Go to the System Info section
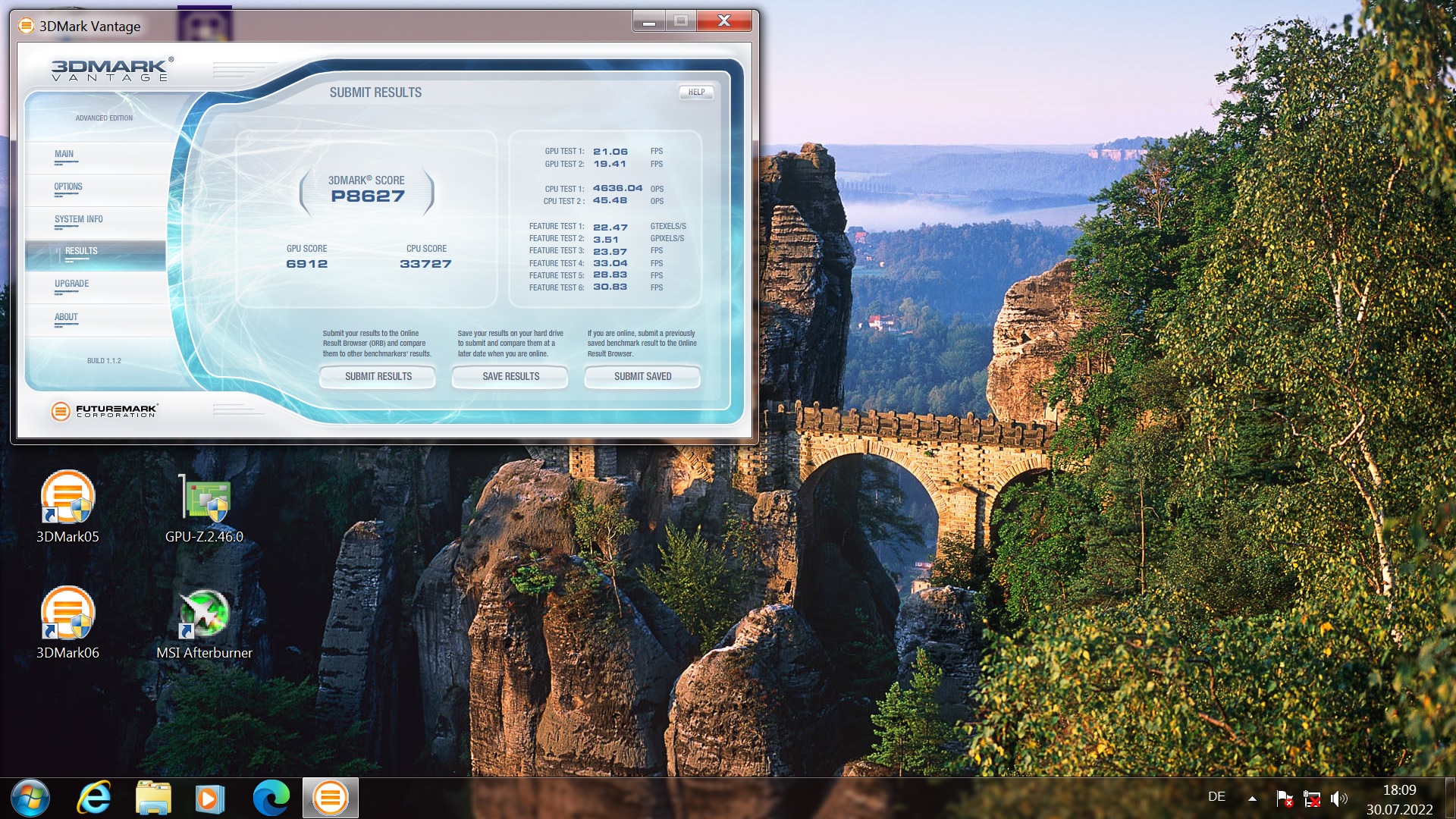1456x819 pixels. (78, 220)
